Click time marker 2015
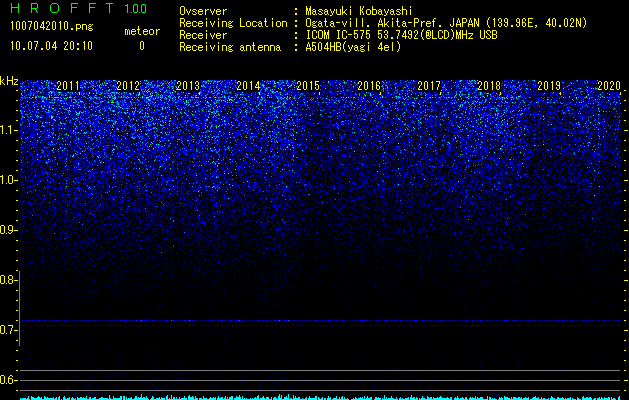This screenshot has width=629, height=400. pos(308,86)
